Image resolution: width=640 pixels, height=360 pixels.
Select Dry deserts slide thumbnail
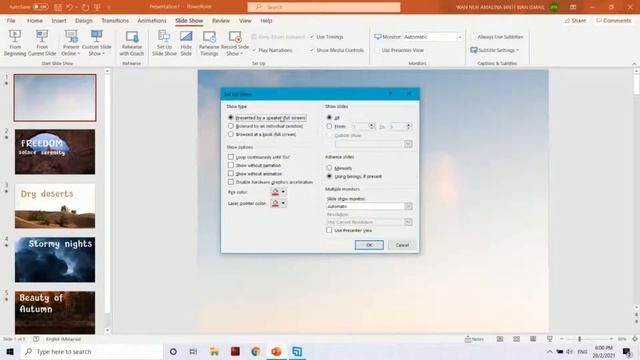coord(55,206)
